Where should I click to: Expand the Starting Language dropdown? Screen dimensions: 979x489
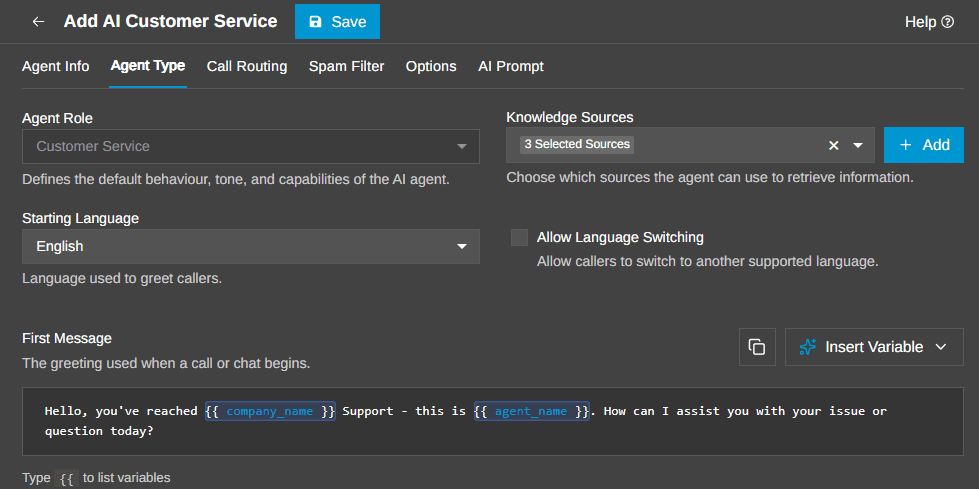[251, 246]
